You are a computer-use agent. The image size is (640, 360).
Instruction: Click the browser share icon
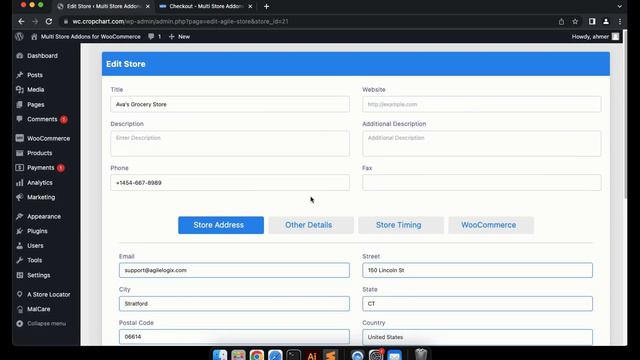point(561,21)
